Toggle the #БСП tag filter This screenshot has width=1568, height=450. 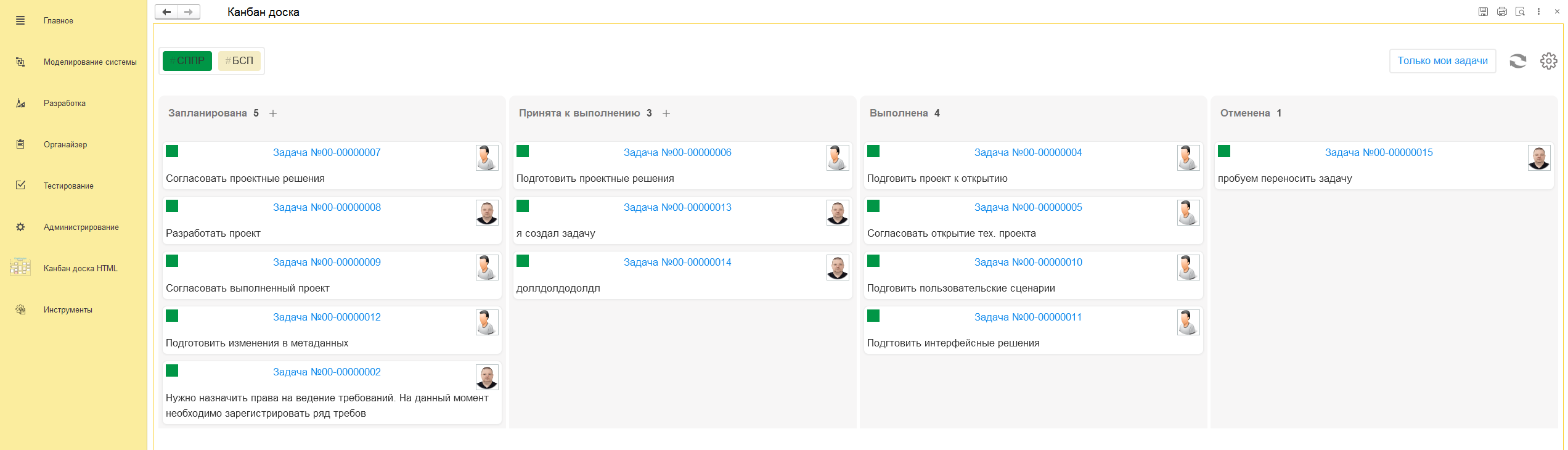pos(239,61)
